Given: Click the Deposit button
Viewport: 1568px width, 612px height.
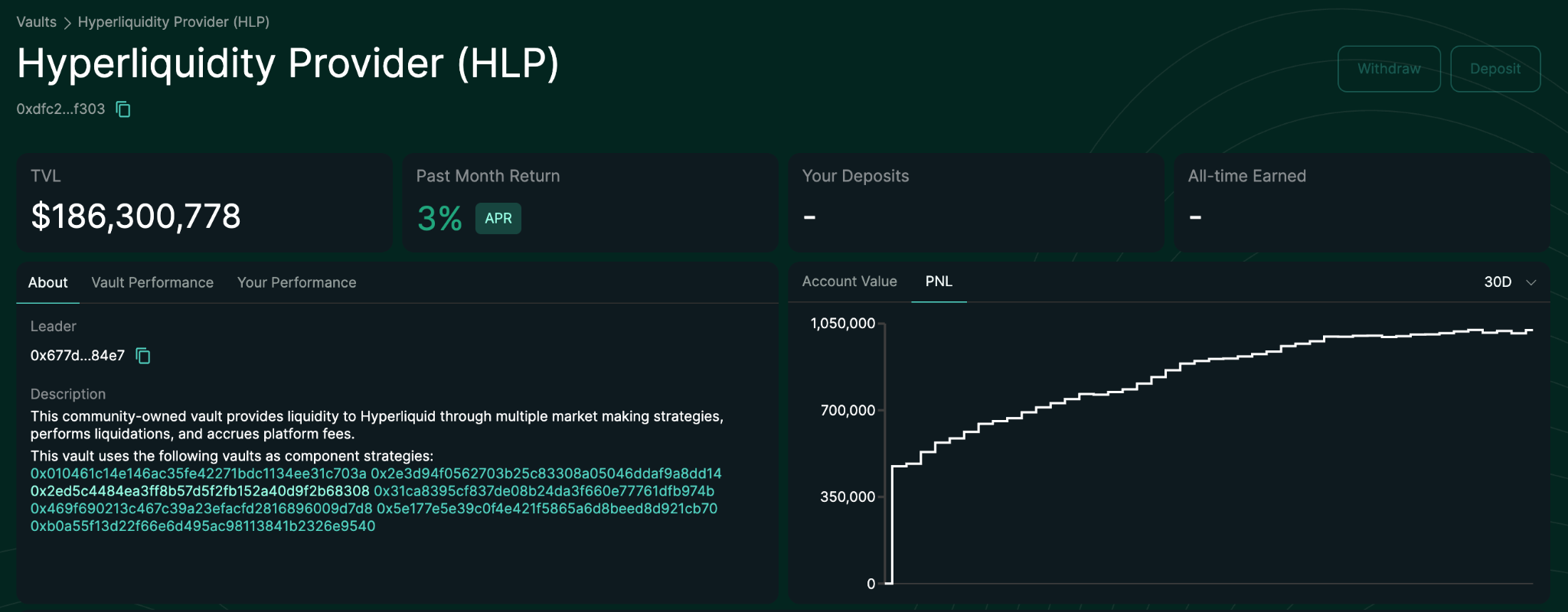Looking at the screenshot, I should click(x=1495, y=69).
